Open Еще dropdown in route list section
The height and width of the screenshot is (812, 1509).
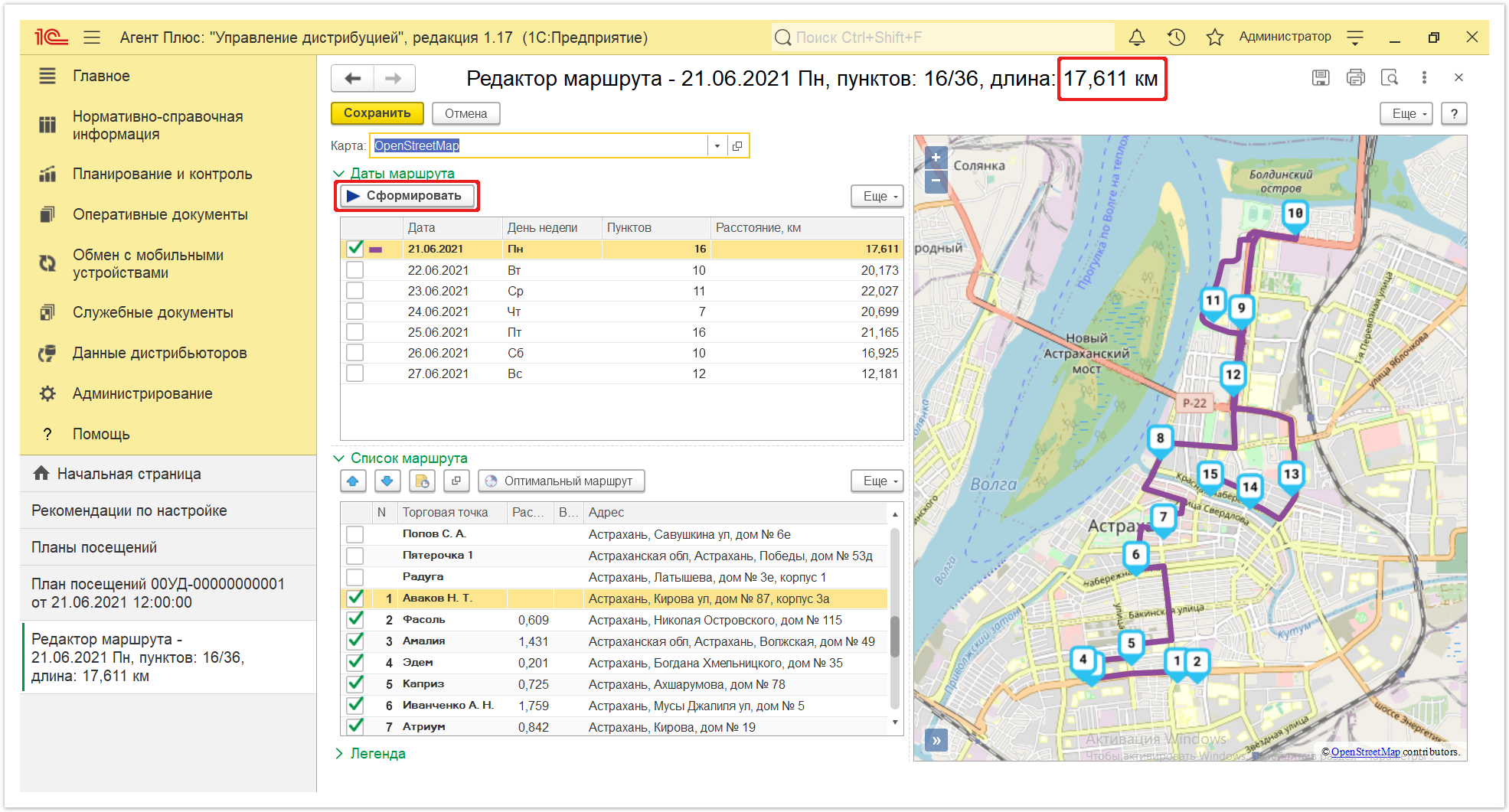(x=877, y=481)
